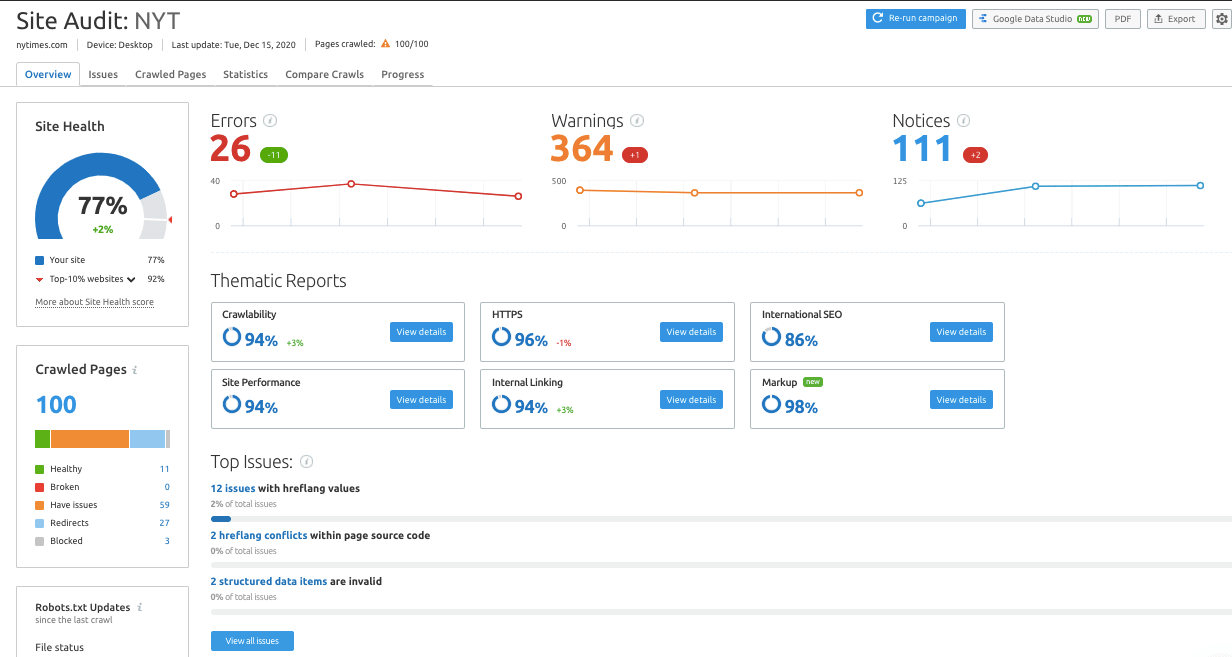
Task: Click the total errors number 26
Action: (x=230, y=149)
